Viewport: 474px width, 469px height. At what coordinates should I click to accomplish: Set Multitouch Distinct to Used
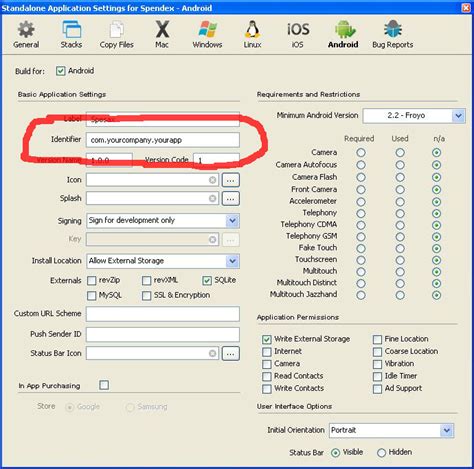pyautogui.click(x=400, y=283)
